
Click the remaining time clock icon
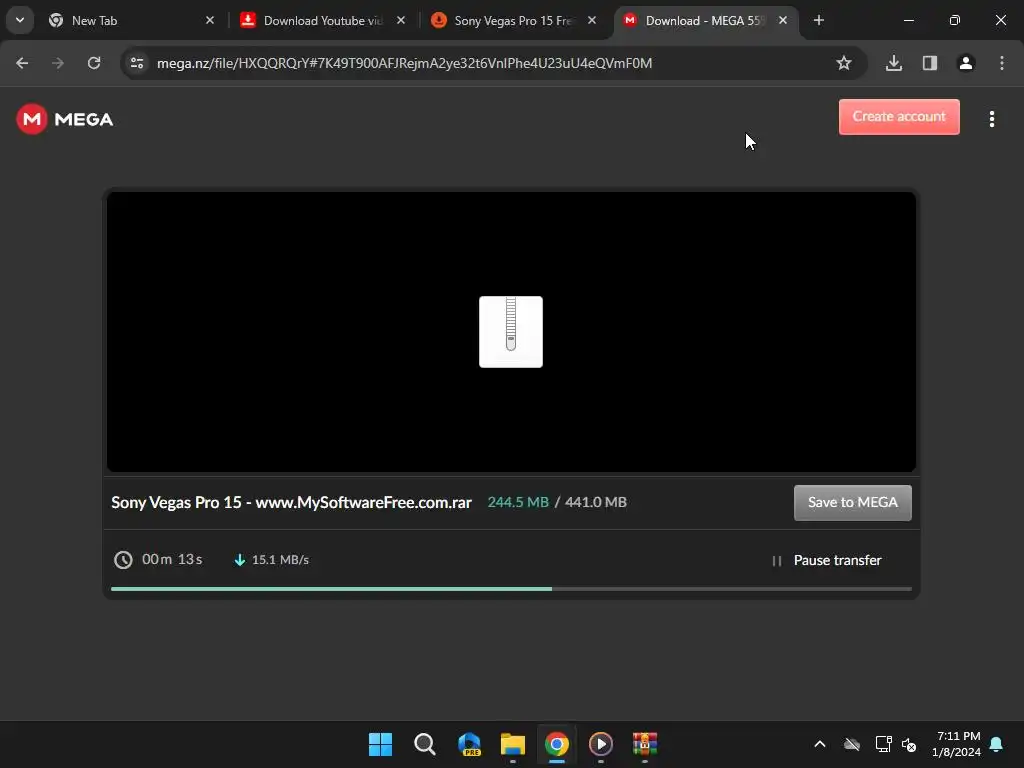123,560
